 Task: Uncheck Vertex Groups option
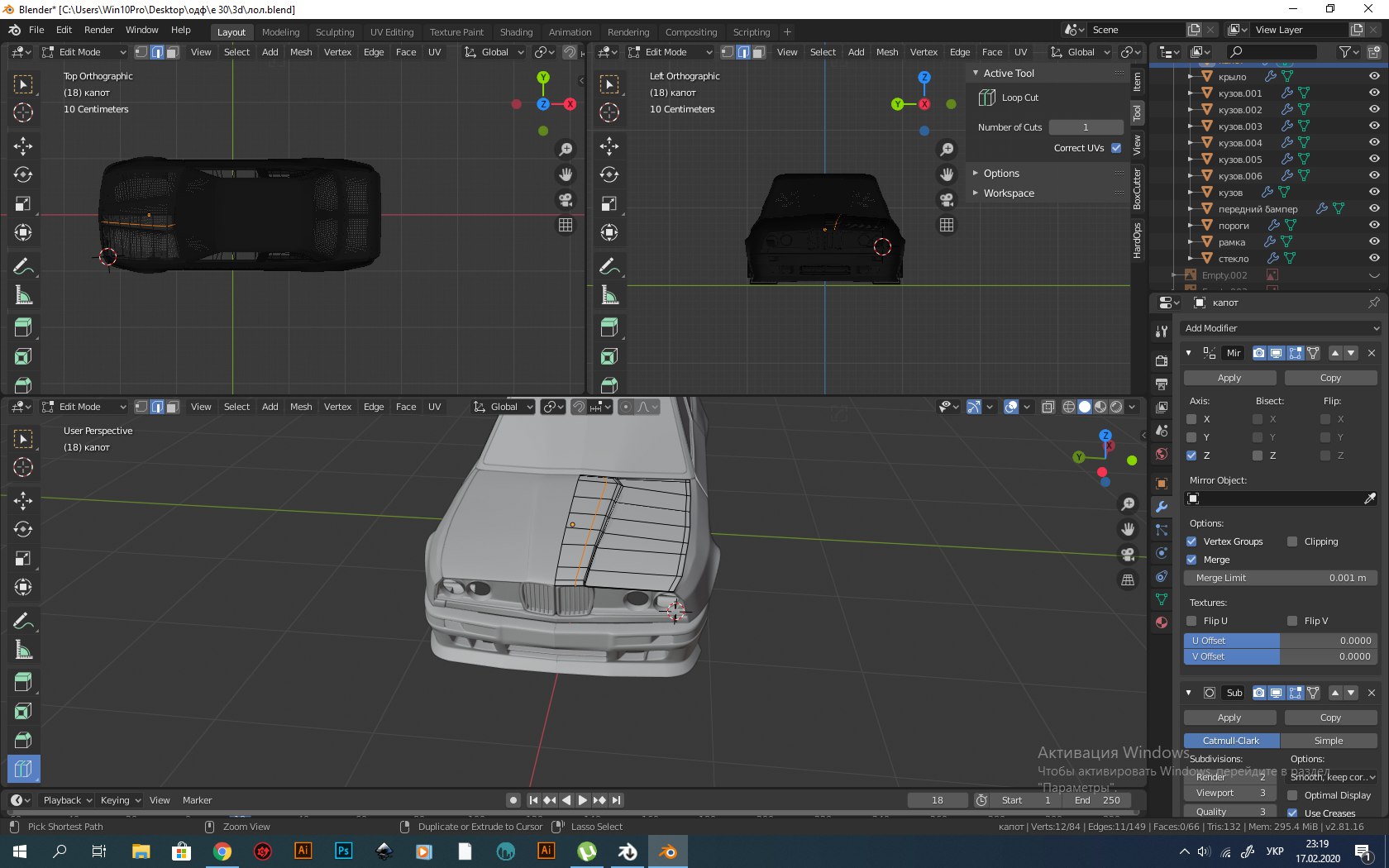(x=1191, y=541)
